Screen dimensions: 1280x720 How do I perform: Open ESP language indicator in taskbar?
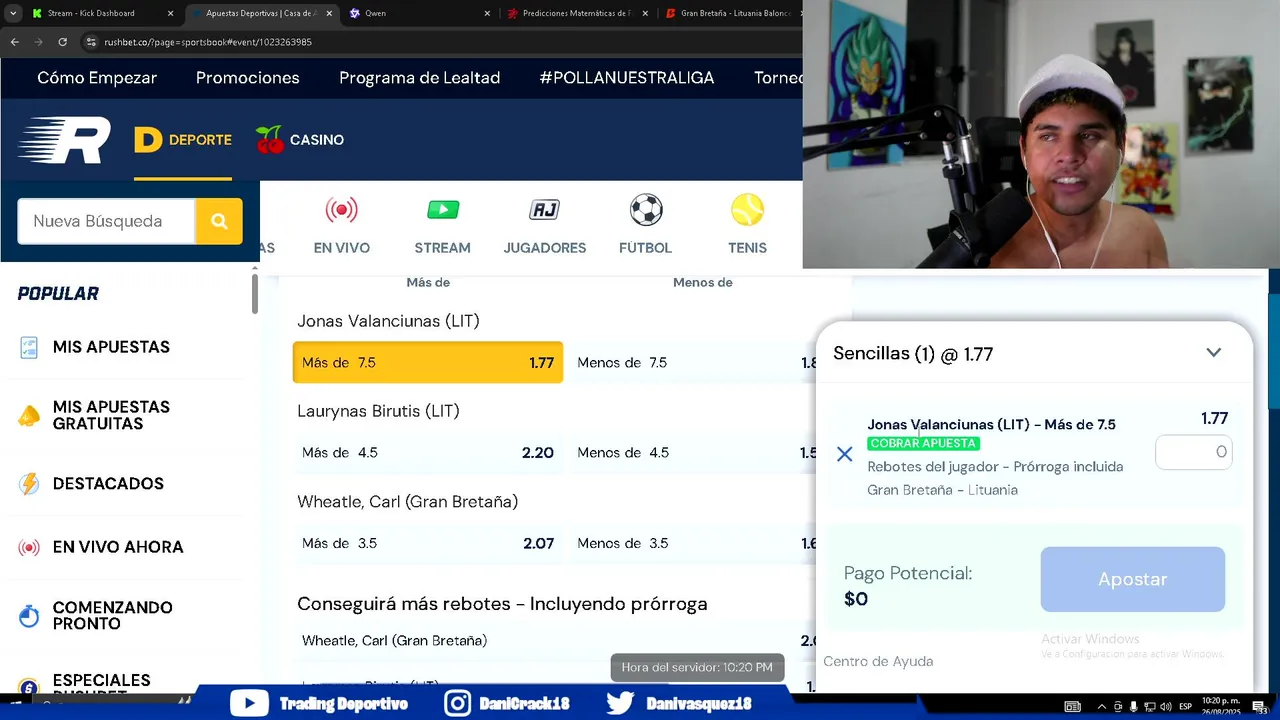point(1185,707)
